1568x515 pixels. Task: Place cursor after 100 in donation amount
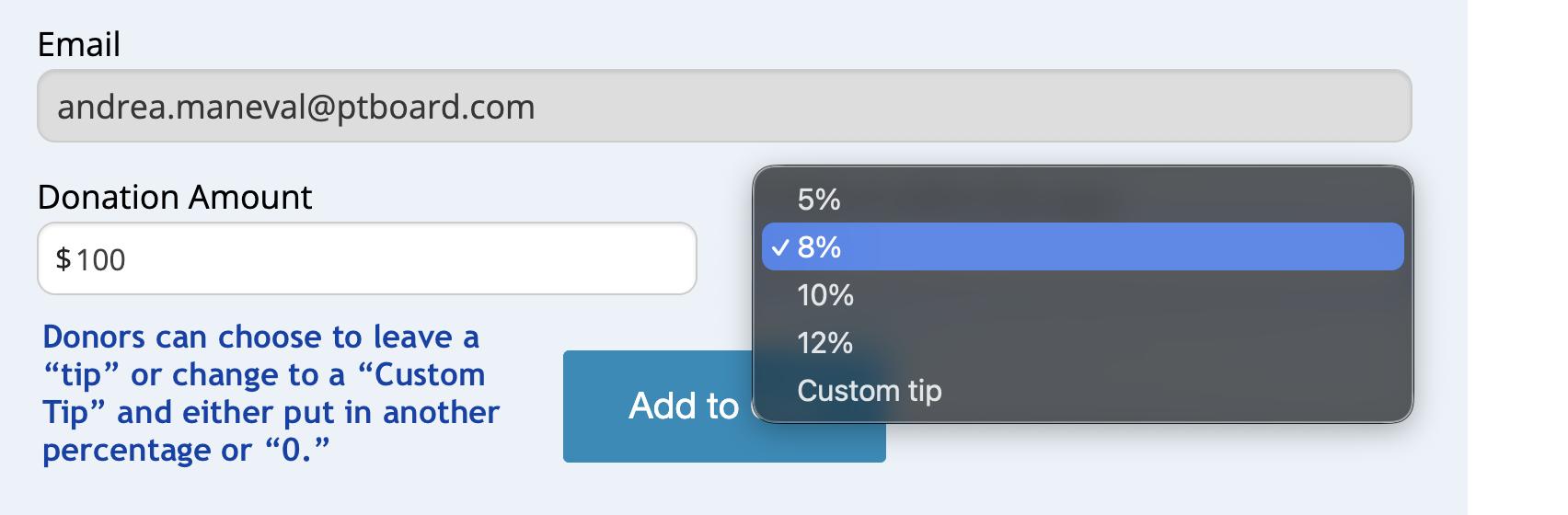point(127,259)
